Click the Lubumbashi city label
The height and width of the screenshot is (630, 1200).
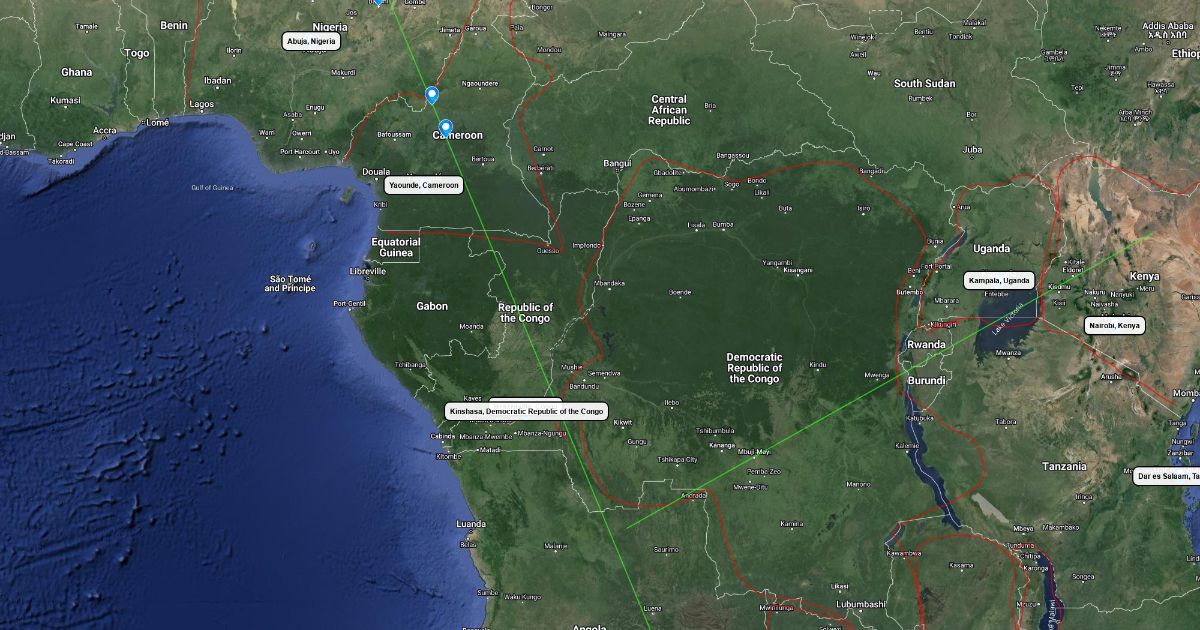pyautogui.click(x=860, y=604)
